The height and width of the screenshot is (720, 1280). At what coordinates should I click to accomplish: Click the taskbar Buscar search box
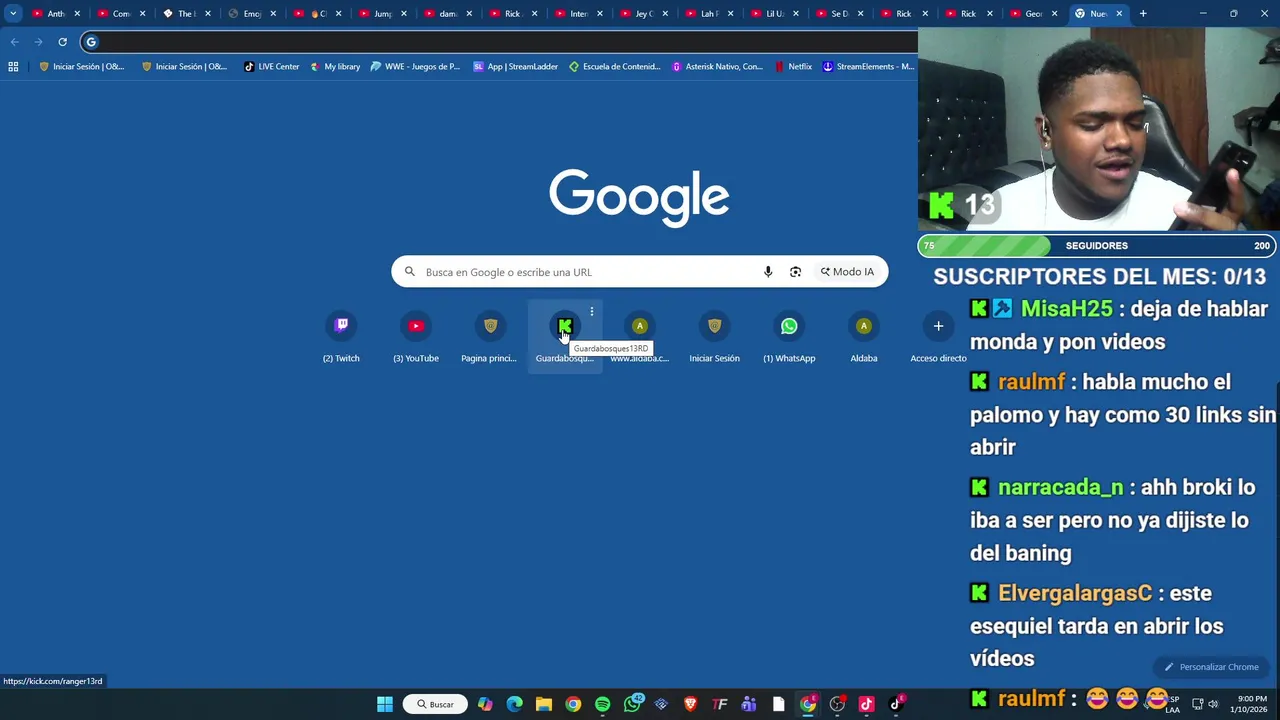[x=436, y=704]
